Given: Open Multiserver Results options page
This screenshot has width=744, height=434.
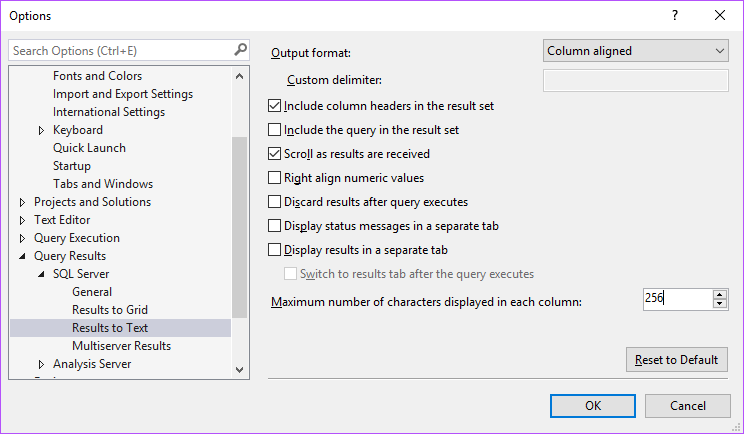Looking at the screenshot, I should [121, 346].
